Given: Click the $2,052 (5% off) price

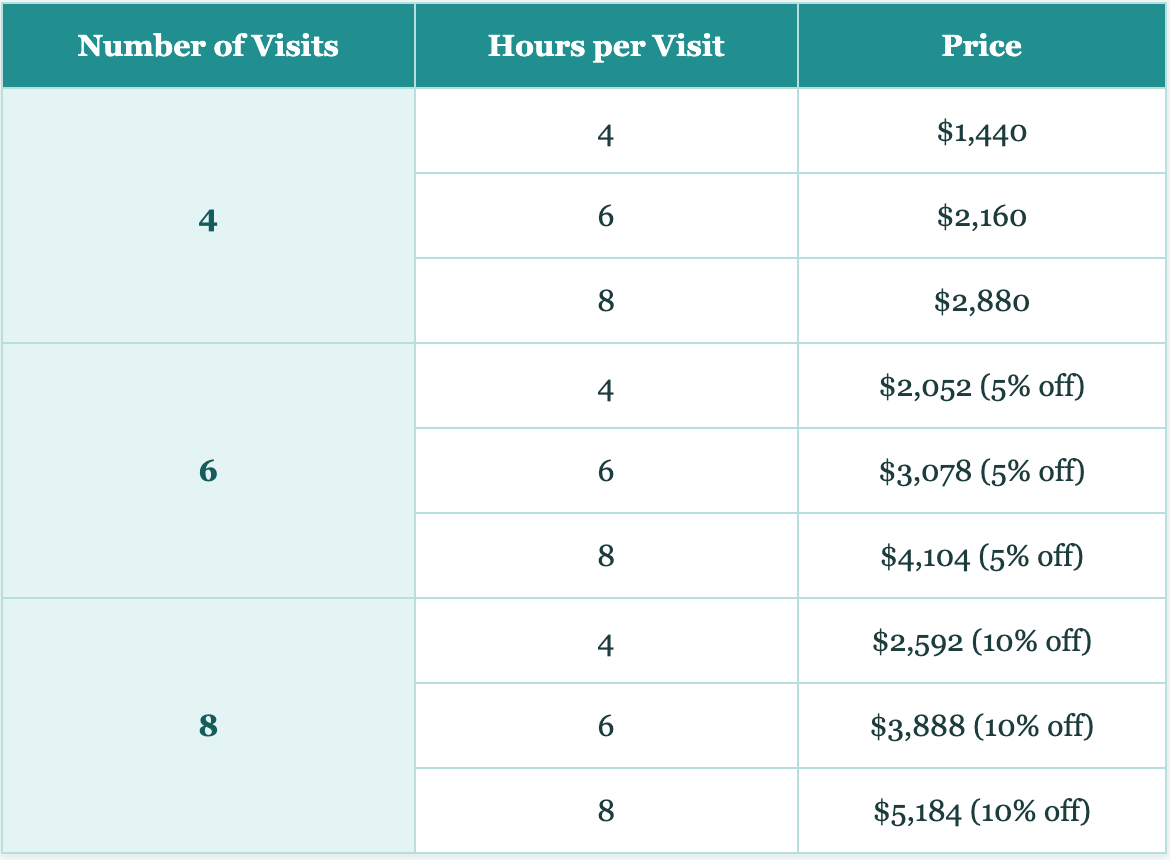Looking at the screenshot, I should tap(981, 386).
